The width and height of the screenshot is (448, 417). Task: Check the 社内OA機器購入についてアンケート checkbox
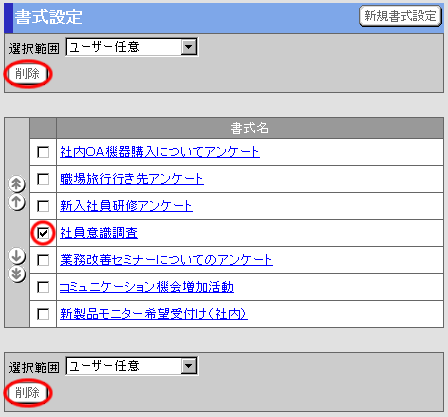click(43, 152)
